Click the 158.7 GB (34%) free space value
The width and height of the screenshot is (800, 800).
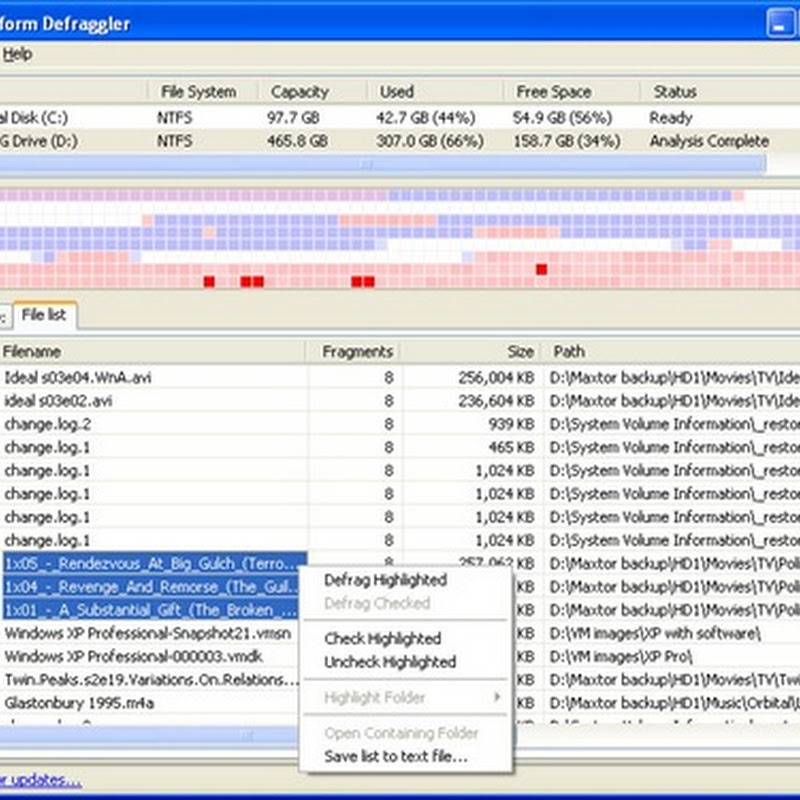click(566, 141)
